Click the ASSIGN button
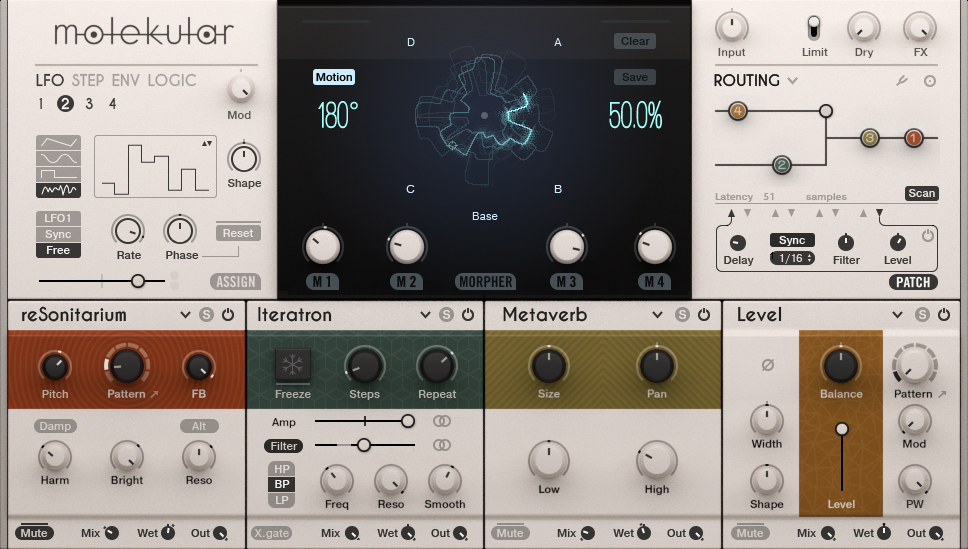 coord(235,282)
